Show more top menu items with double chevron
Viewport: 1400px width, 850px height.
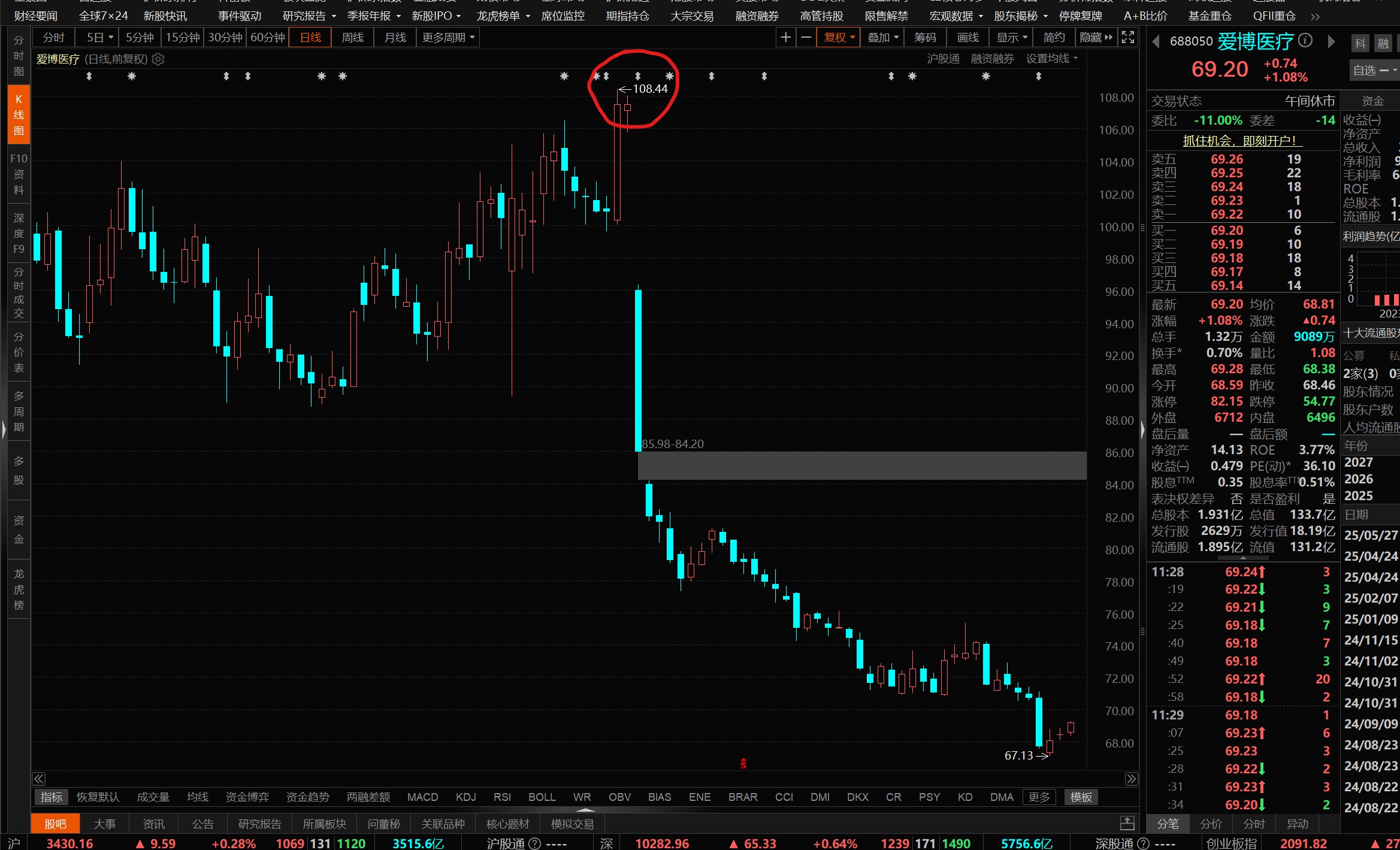[1315, 16]
